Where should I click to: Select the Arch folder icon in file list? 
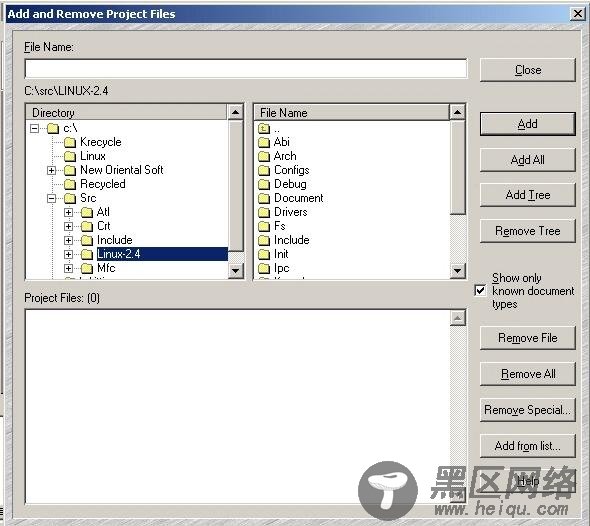pyautogui.click(x=264, y=156)
